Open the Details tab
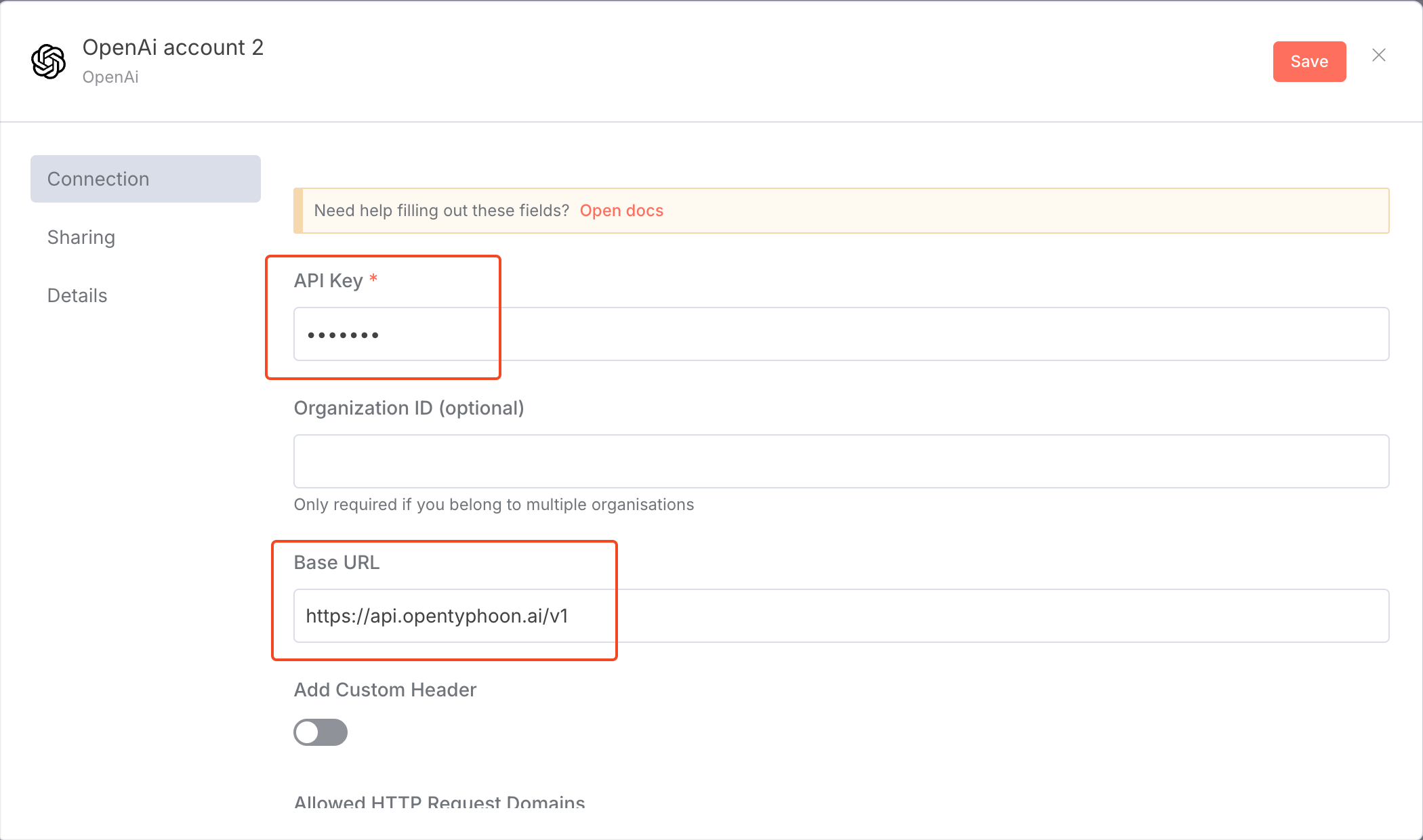 (x=77, y=295)
